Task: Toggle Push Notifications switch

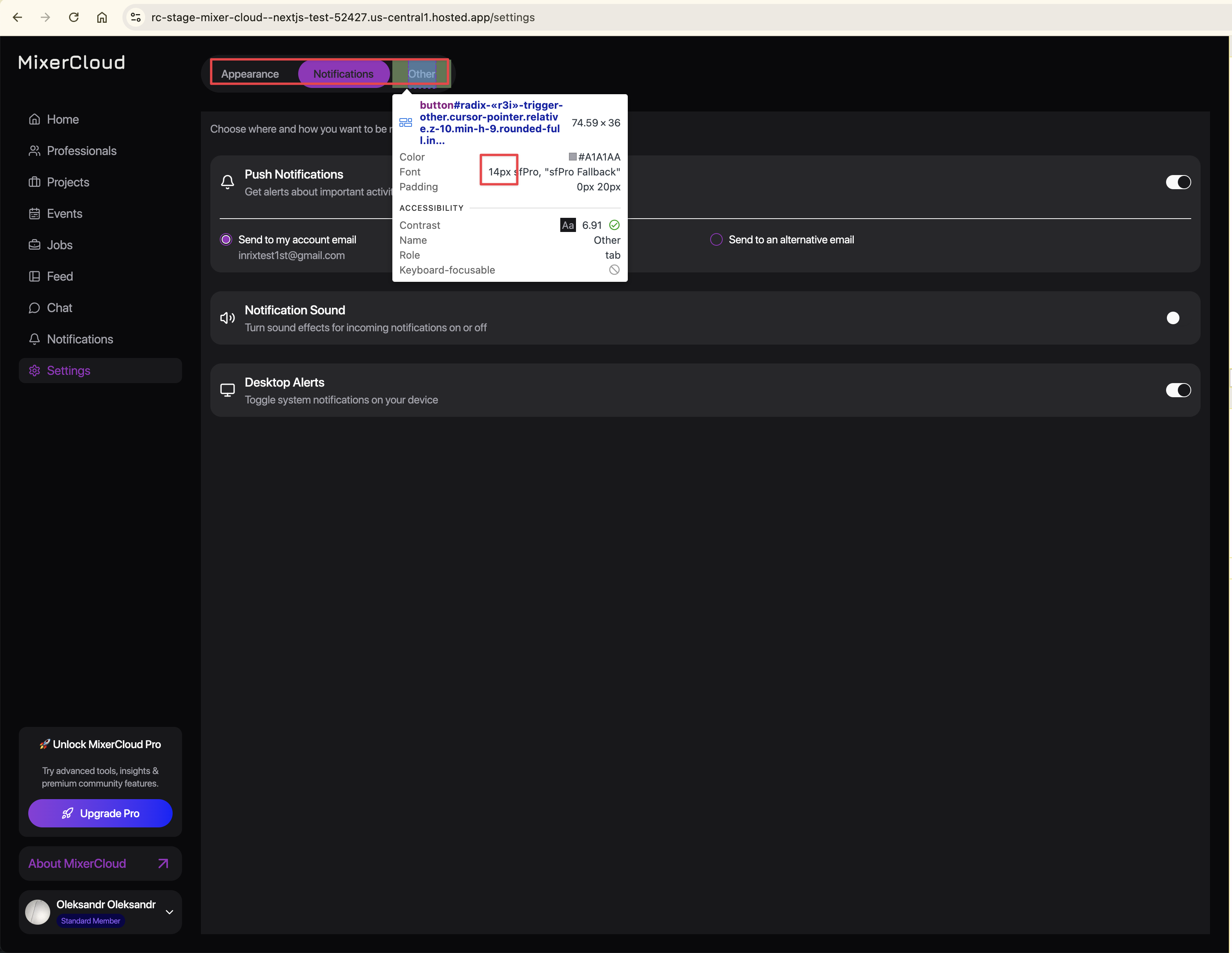Action: [x=1178, y=182]
